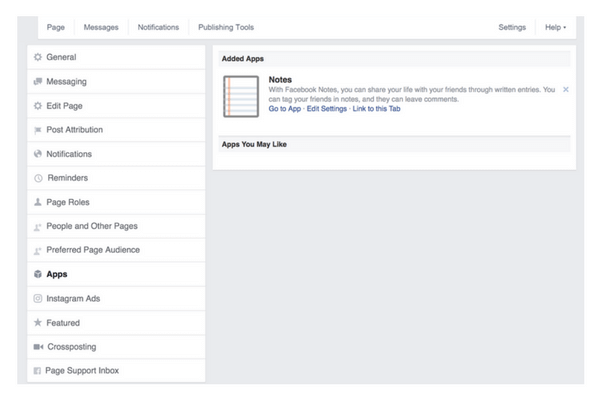Open Instagram Ads settings

[x=116, y=299]
